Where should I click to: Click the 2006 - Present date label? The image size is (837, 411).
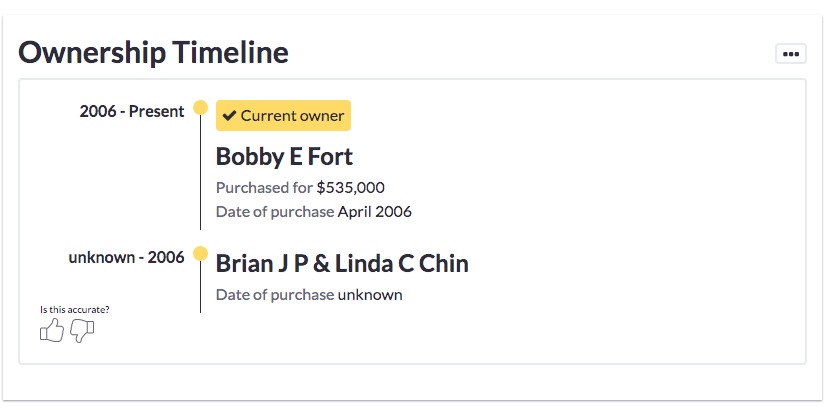click(132, 112)
